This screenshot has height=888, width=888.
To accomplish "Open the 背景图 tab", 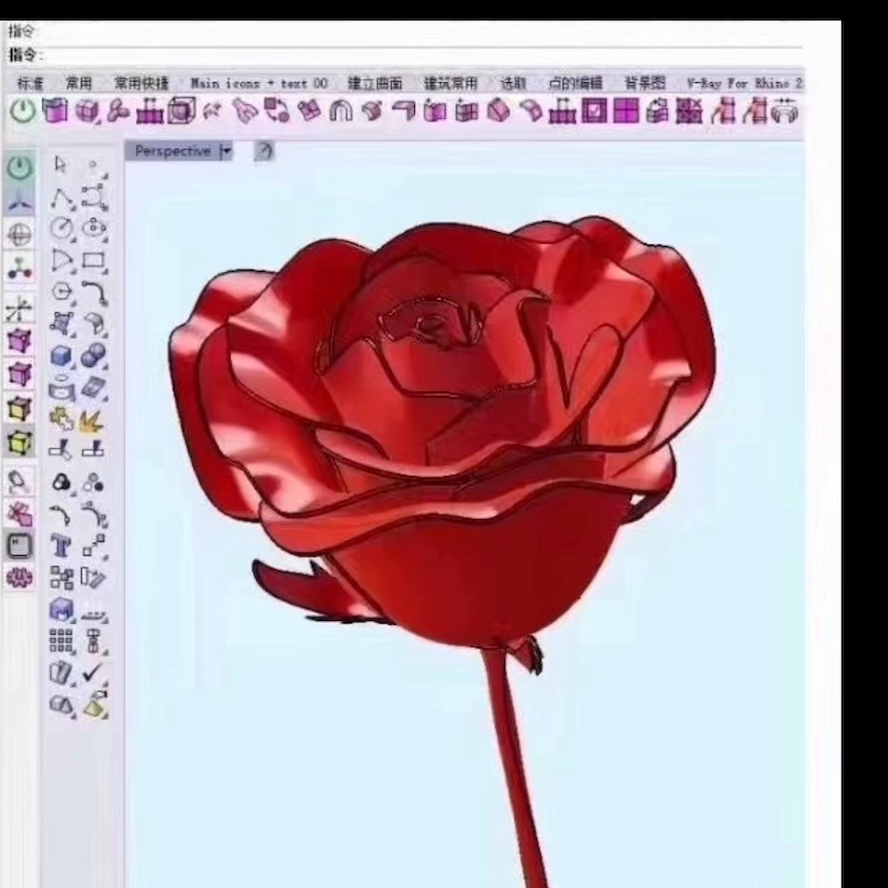I will 645,83.
